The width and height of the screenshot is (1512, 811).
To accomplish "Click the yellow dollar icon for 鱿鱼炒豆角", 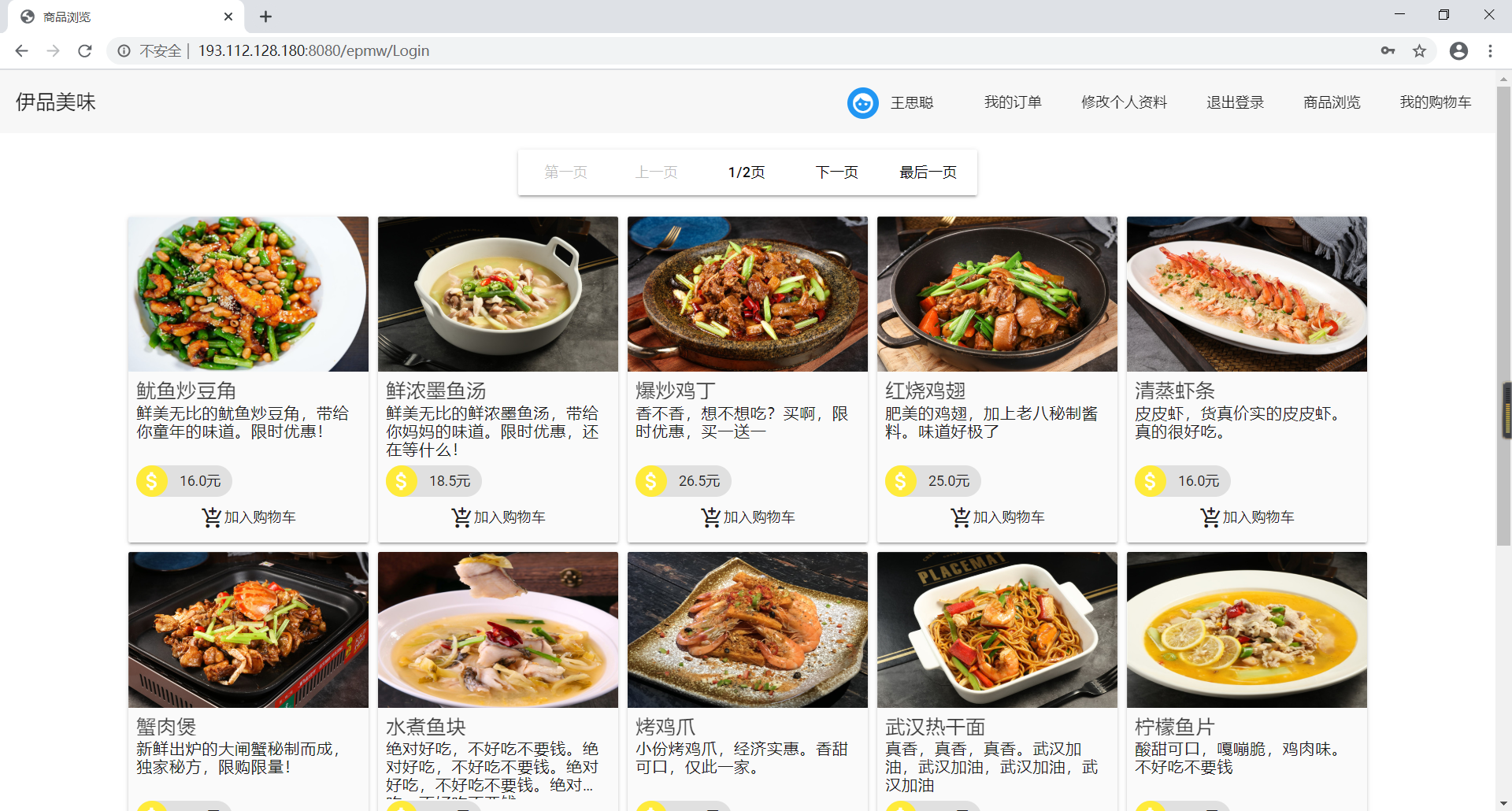I will [x=152, y=481].
